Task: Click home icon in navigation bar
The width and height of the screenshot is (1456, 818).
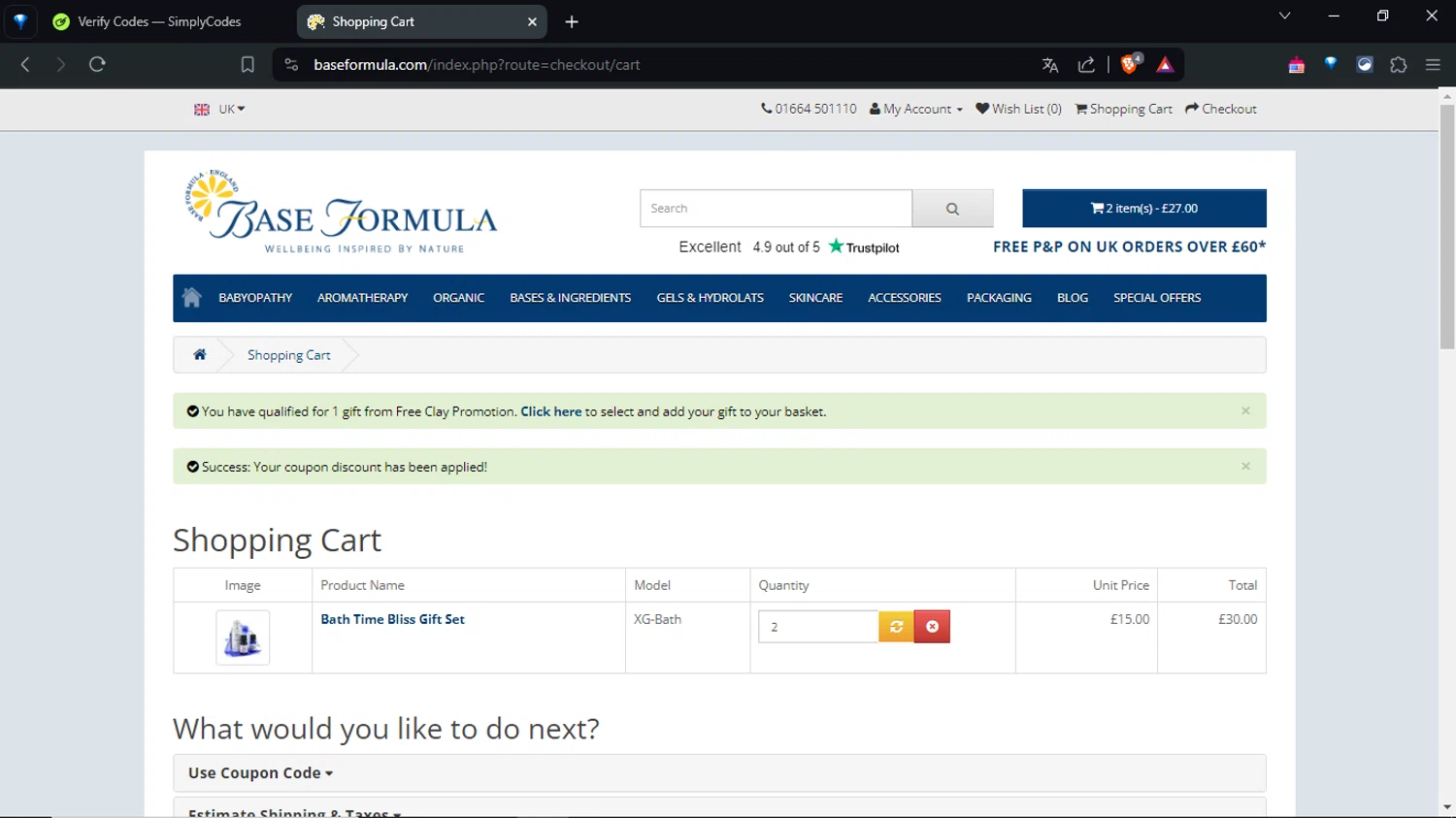Action: tap(192, 298)
